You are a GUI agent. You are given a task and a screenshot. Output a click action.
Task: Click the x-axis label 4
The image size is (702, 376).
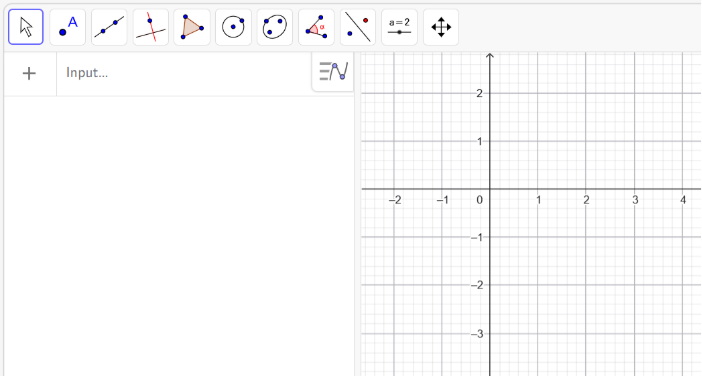(x=683, y=200)
